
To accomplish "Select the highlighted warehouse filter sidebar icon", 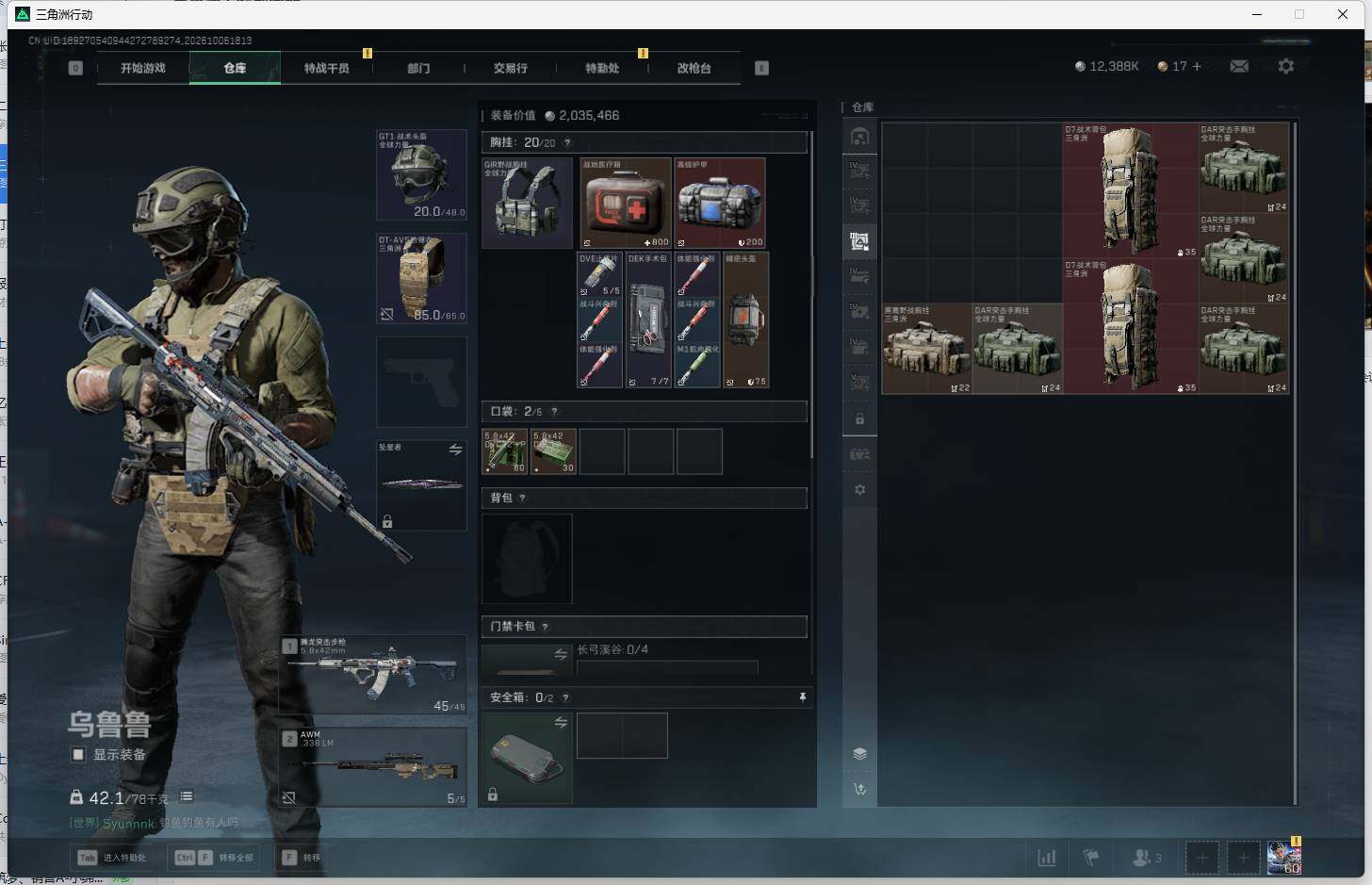I will pyautogui.click(x=859, y=241).
